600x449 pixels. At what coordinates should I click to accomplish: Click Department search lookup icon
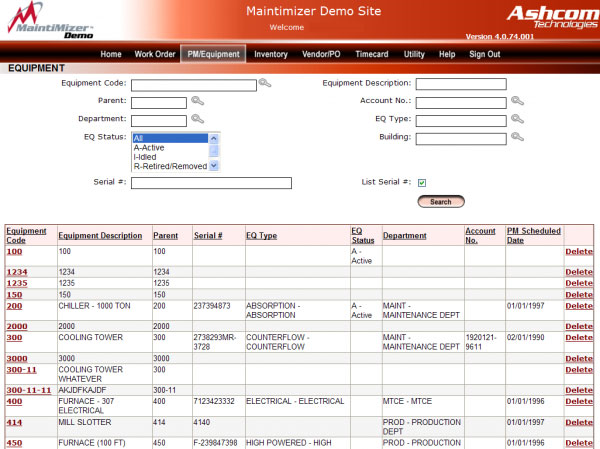(x=197, y=118)
